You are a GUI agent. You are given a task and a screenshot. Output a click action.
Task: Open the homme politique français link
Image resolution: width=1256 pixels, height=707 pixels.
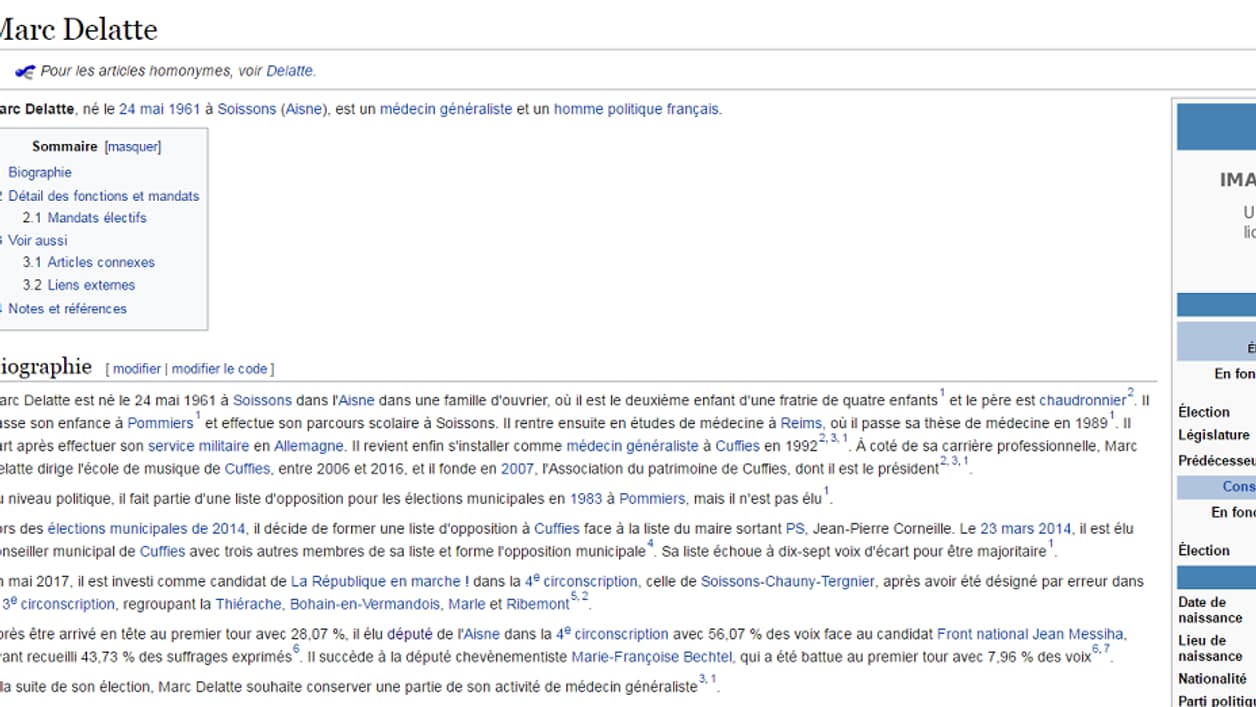636,109
